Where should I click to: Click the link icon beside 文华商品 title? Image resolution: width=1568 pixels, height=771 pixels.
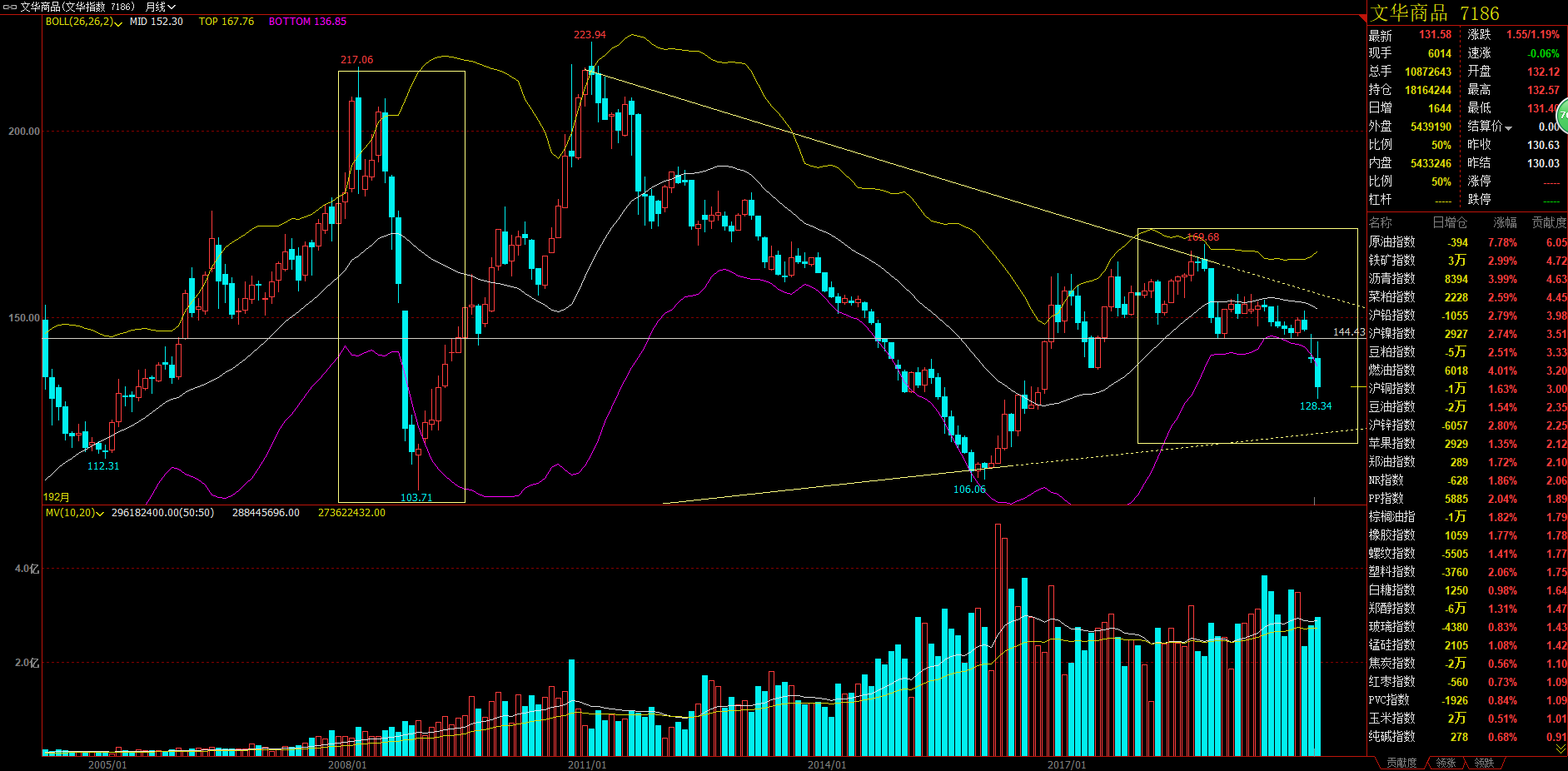[10, 7]
